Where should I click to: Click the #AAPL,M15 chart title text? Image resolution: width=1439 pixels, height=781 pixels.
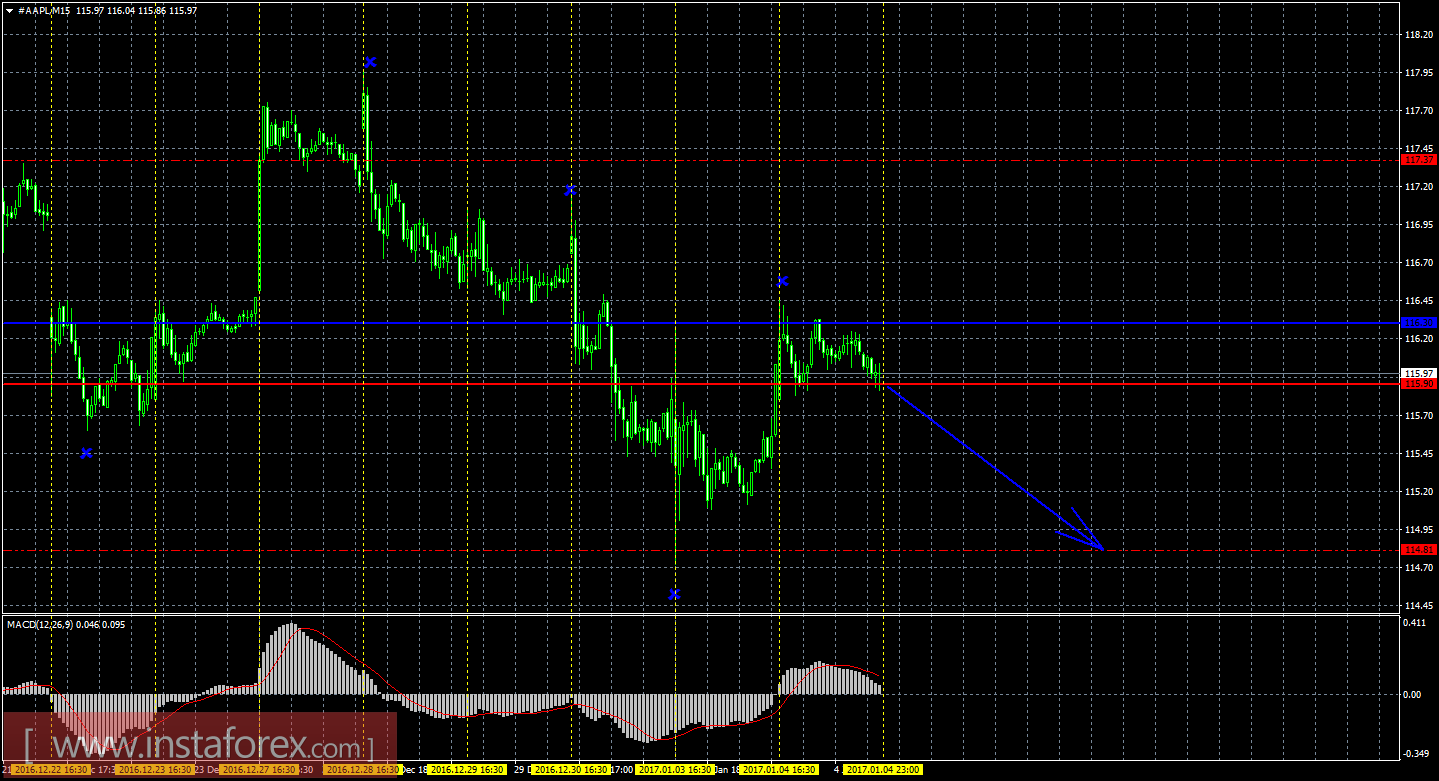click(46, 9)
